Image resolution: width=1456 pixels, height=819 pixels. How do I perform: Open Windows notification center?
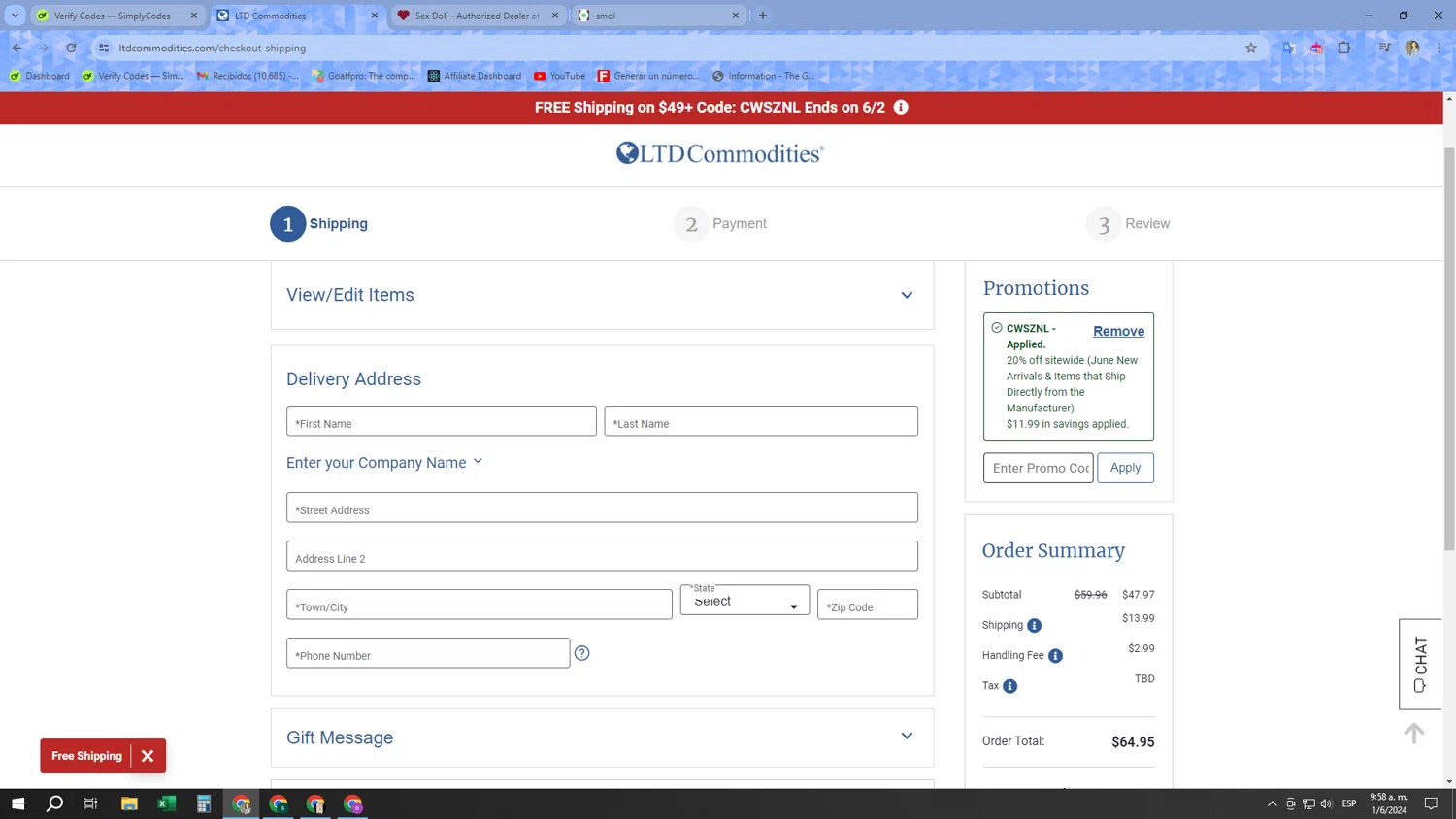1431,803
